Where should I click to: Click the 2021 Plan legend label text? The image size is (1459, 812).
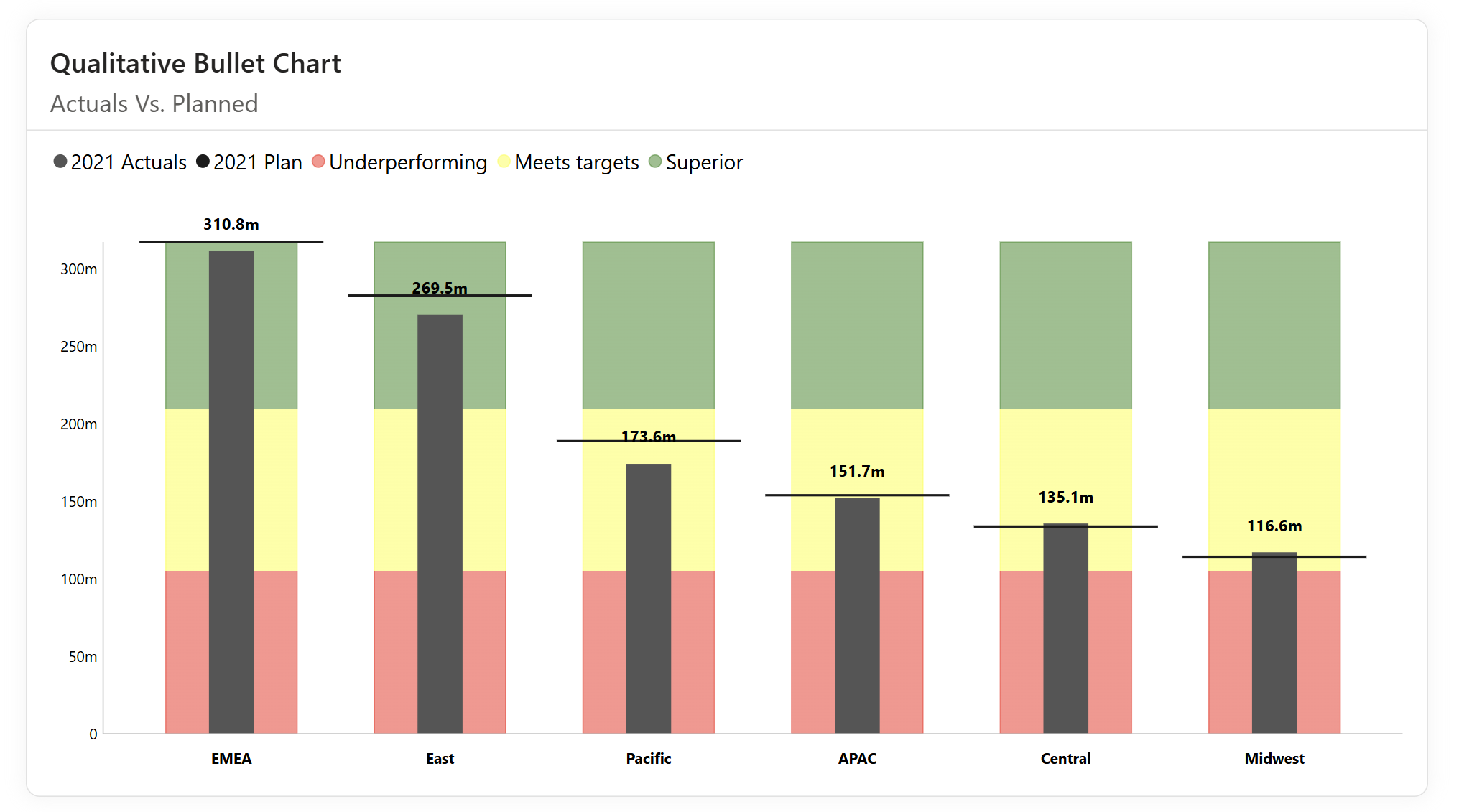coord(258,162)
